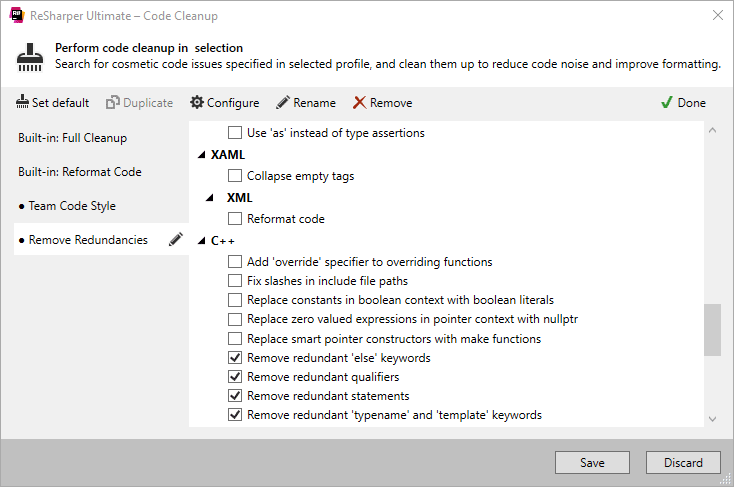Collapse the XAML section triangle
734x487 pixels.
pyautogui.click(x=202, y=155)
